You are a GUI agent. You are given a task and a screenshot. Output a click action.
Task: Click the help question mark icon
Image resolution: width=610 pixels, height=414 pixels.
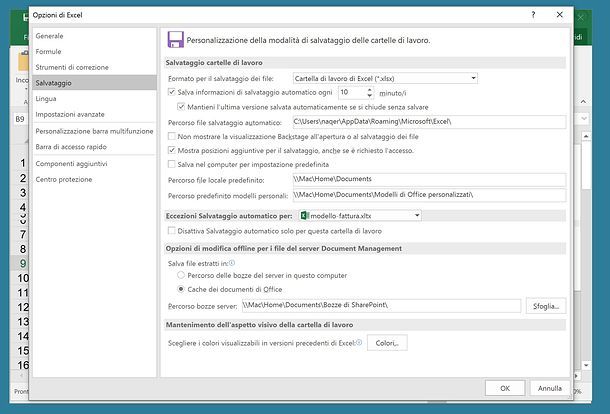point(533,15)
